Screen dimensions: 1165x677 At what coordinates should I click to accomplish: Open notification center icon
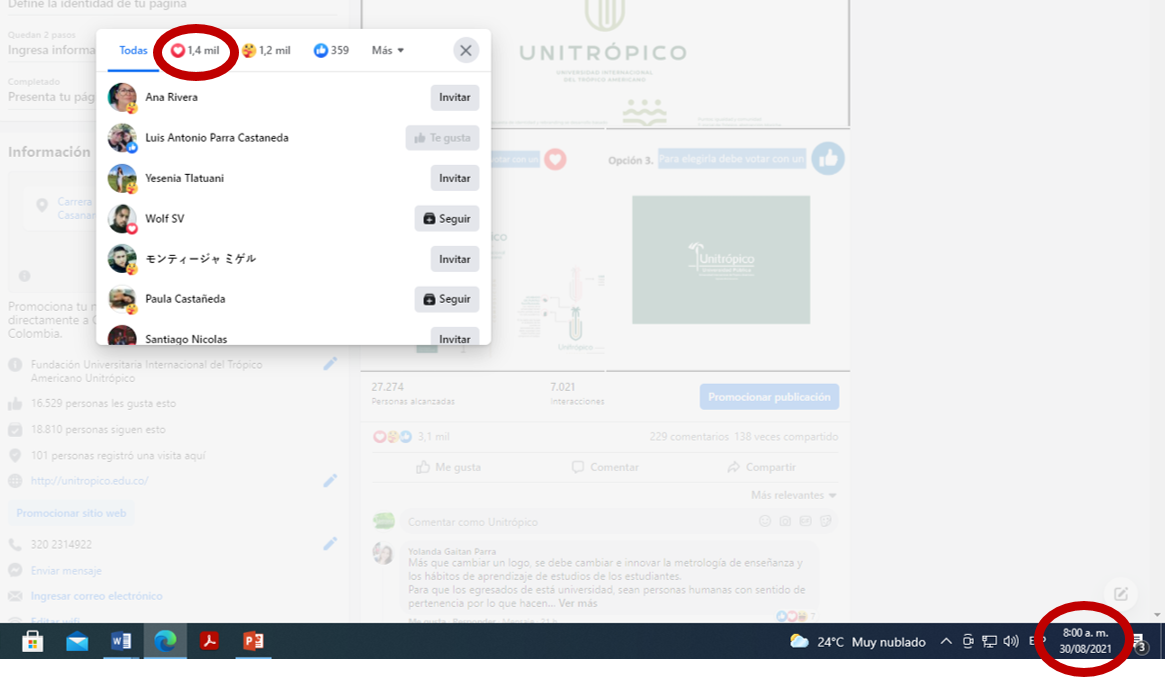point(1140,643)
